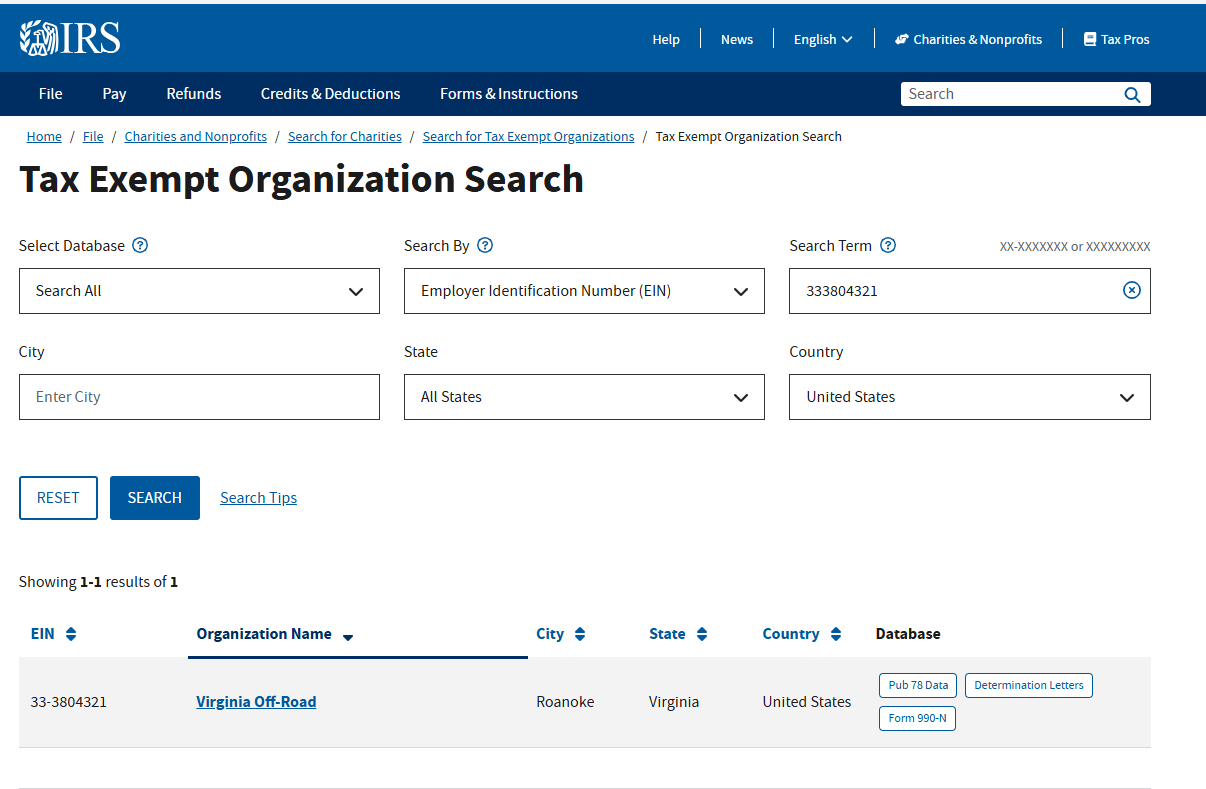1206x789 pixels.
Task: Click the Enter City input field
Action: (199, 397)
